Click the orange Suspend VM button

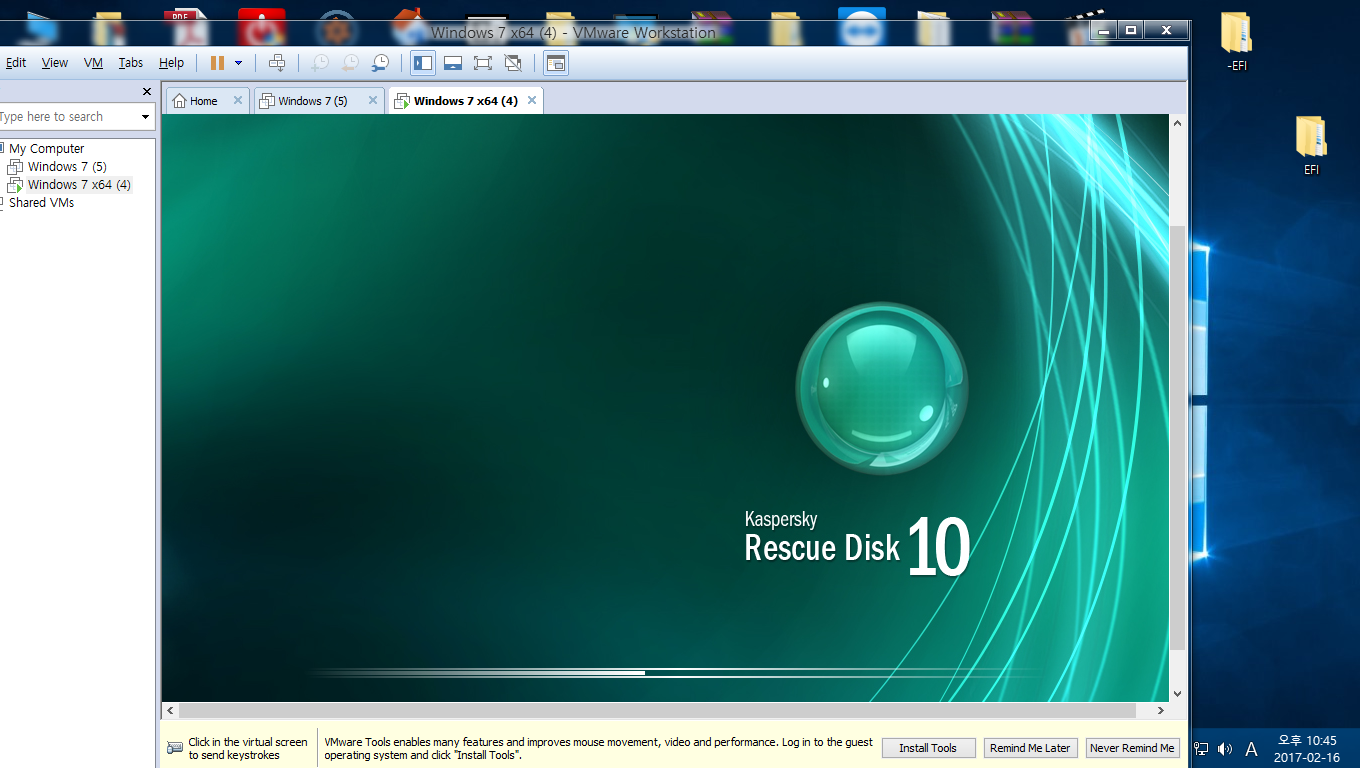(217, 63)
